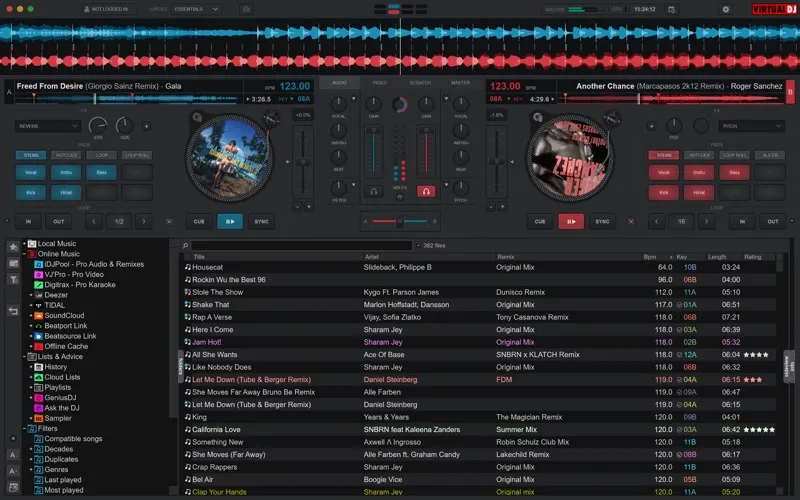
Task: Select the MASTER mixer tab
Action: 461,83
